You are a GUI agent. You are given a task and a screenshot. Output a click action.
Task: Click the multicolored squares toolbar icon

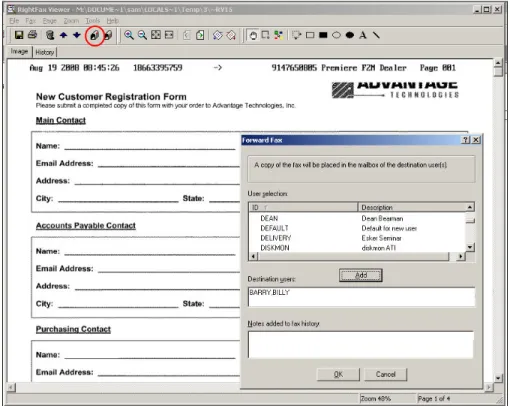tap(278, 35)
